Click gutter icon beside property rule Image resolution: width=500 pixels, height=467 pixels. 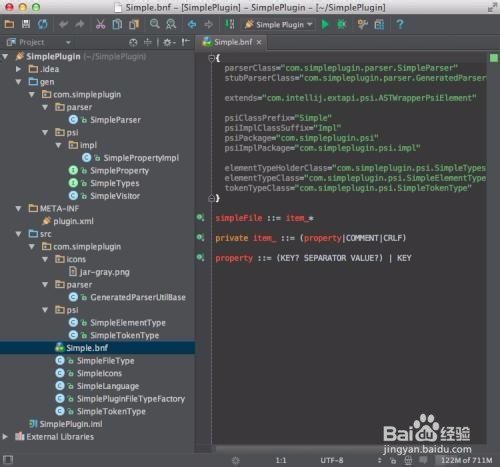200,258
